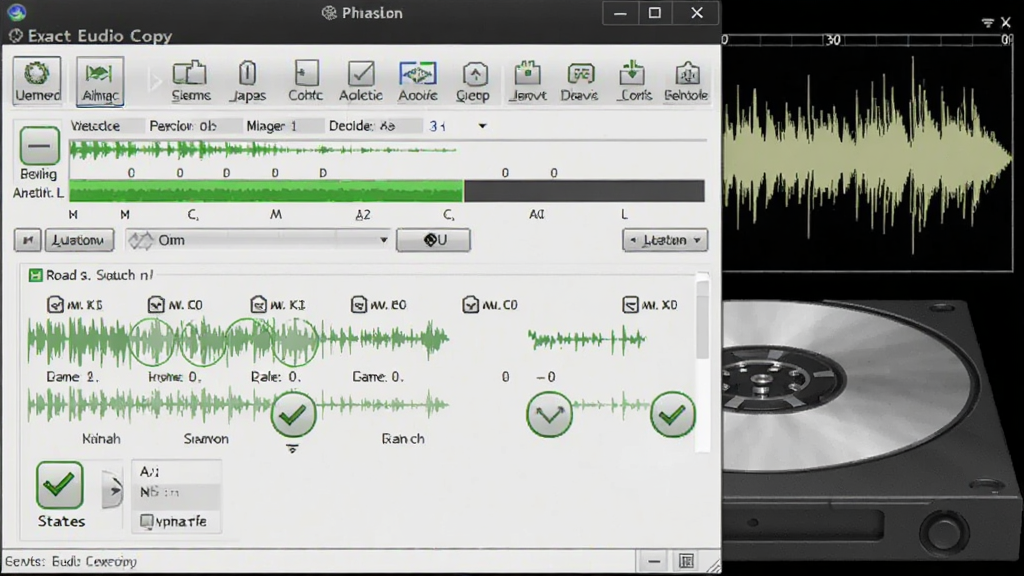Click the status bar grid icon

tap(686, 561)
